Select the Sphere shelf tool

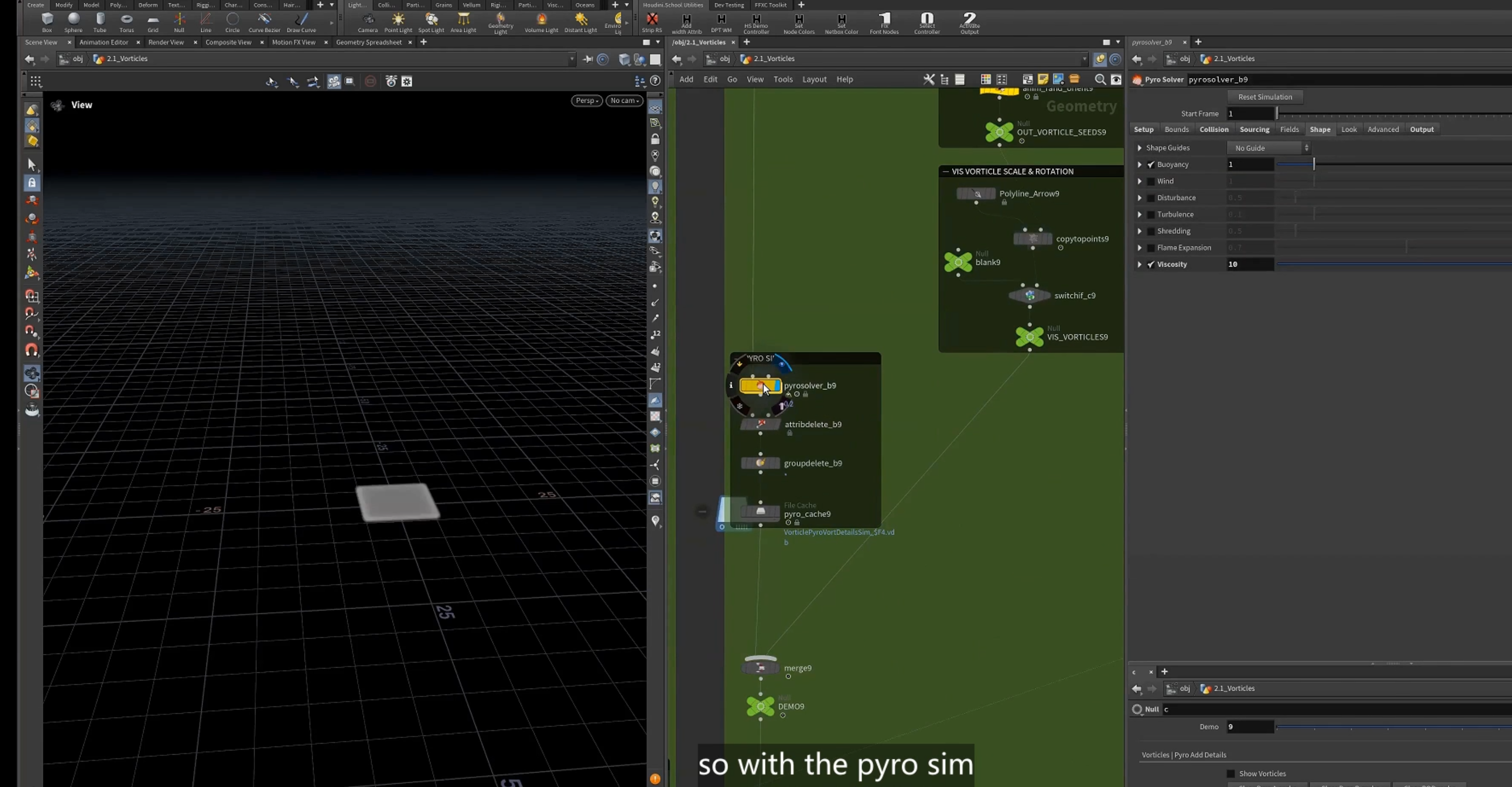pos(73,22)
